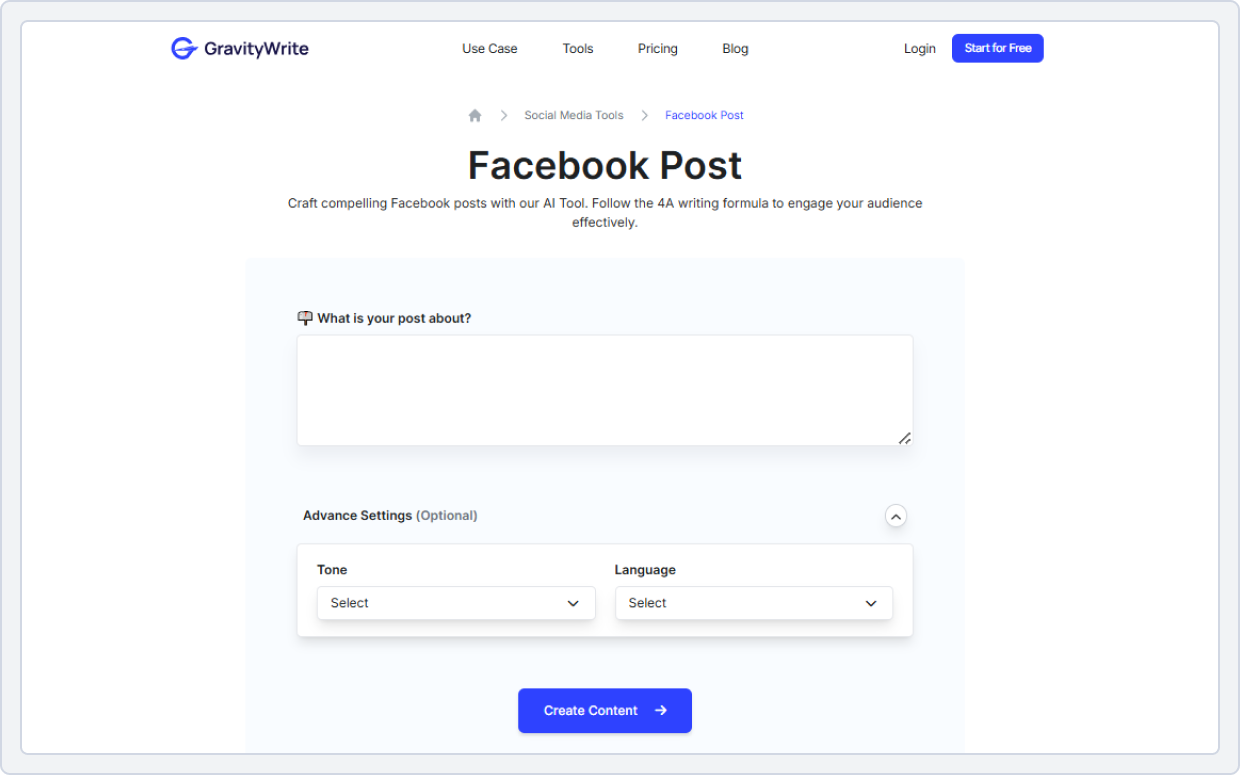Click the Start for Free button
The width and height of the screenshot is (1240, 775).
[998, 48]
